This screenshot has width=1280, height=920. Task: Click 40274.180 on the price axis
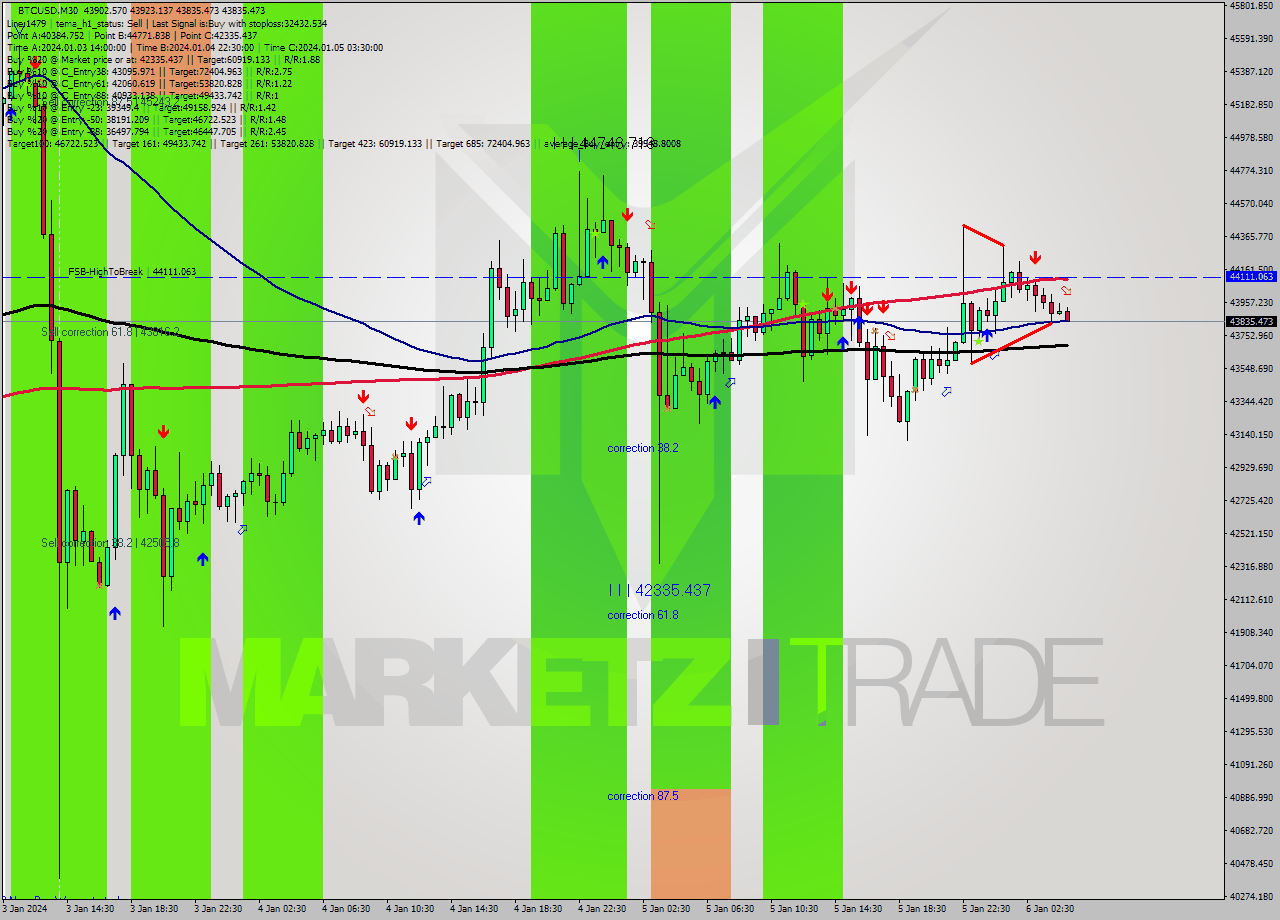pos(1251,896)
